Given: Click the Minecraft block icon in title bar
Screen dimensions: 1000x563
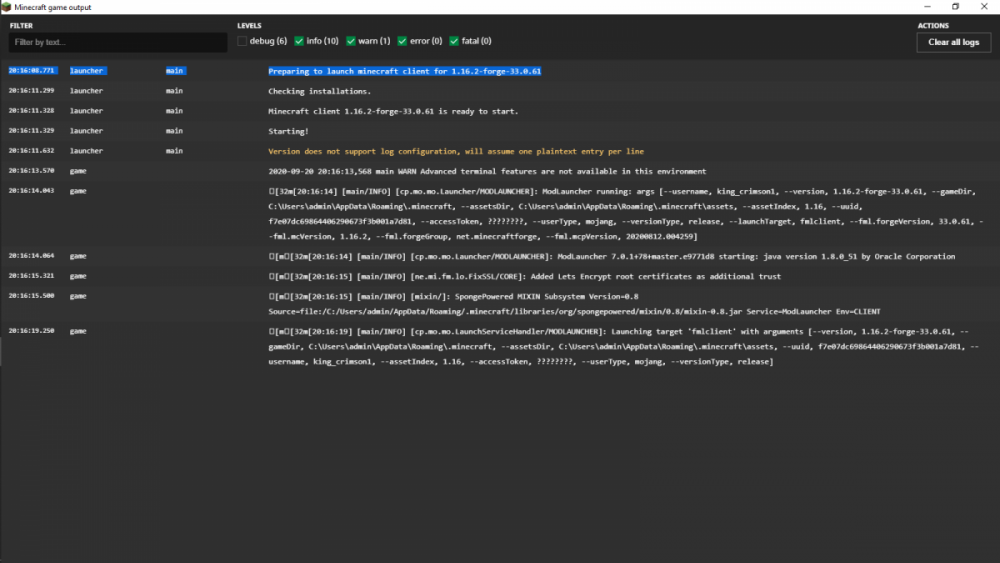Looking at the screenshot, I should point(7,6).
